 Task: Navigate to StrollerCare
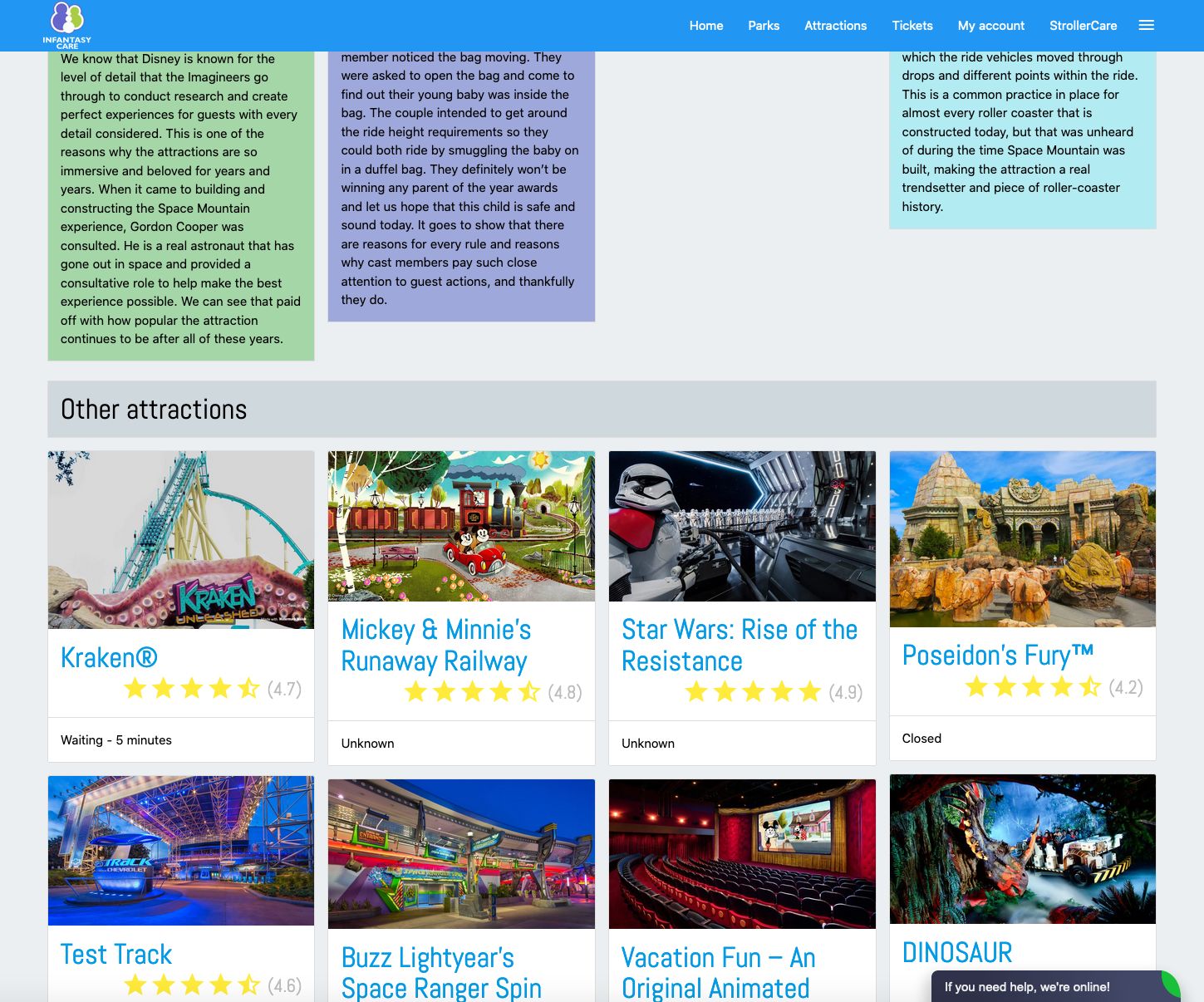click(1083, 26)
